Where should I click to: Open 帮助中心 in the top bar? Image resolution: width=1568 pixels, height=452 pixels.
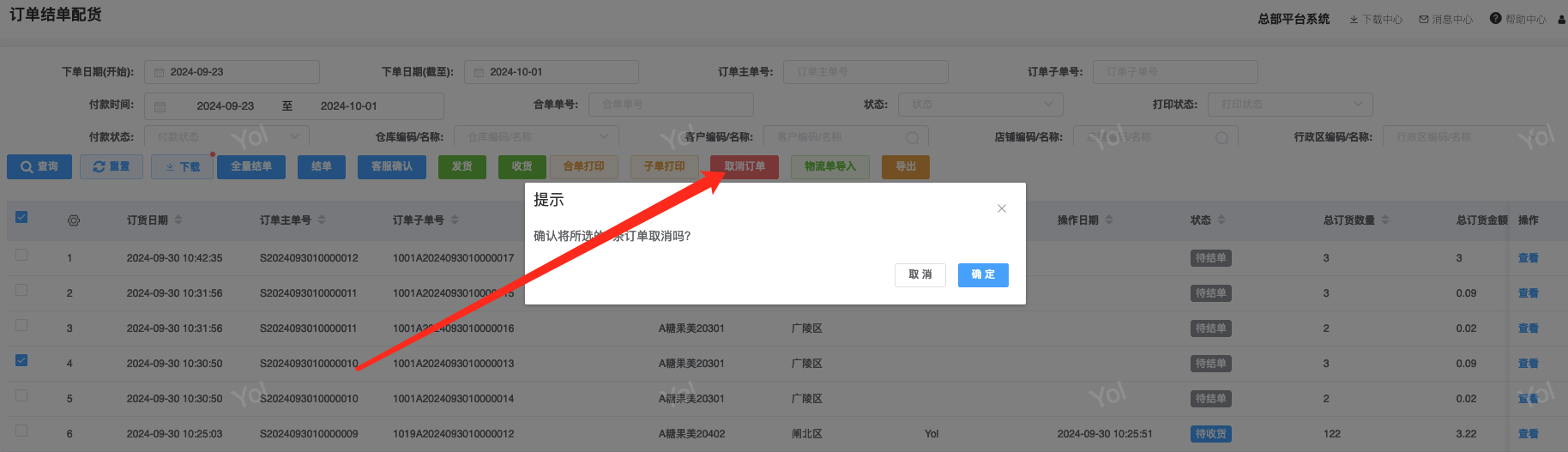[x=1518, y=19]
